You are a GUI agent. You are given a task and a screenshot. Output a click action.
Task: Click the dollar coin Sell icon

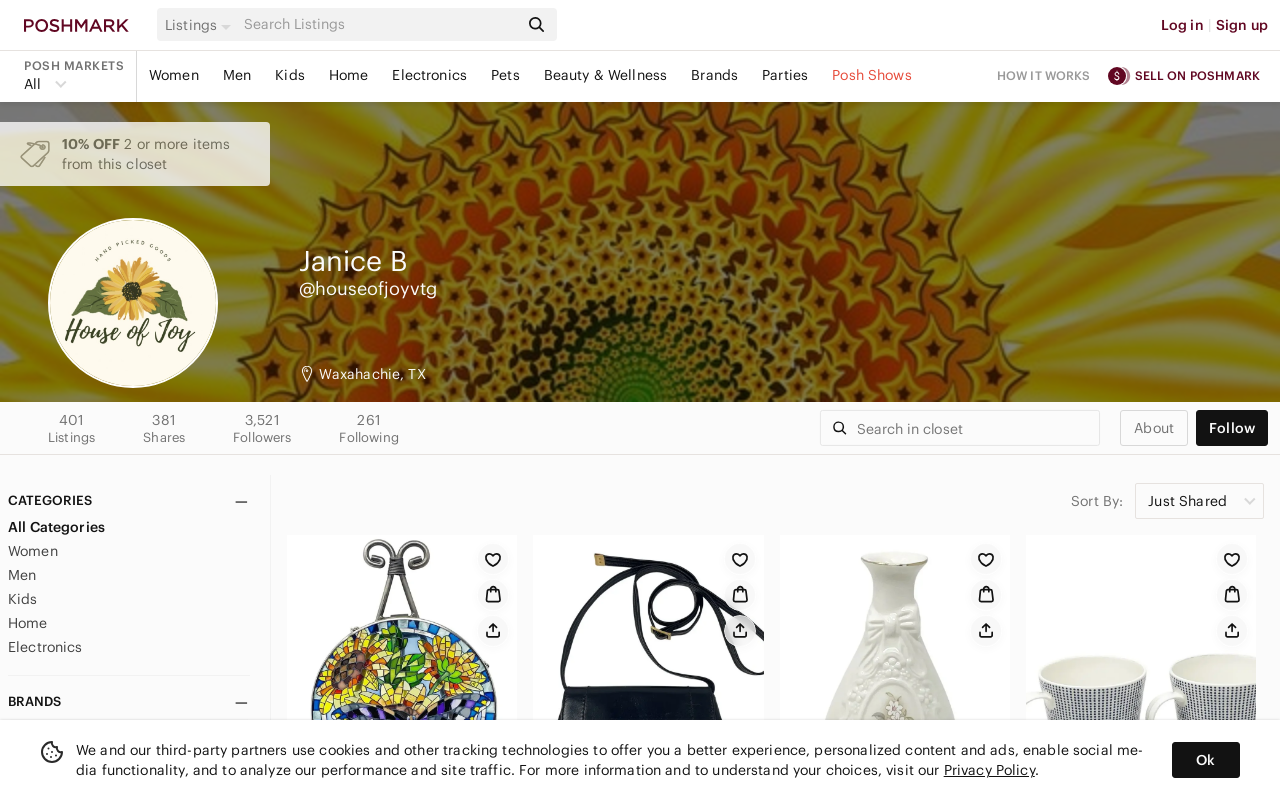tap(1118, 76)
